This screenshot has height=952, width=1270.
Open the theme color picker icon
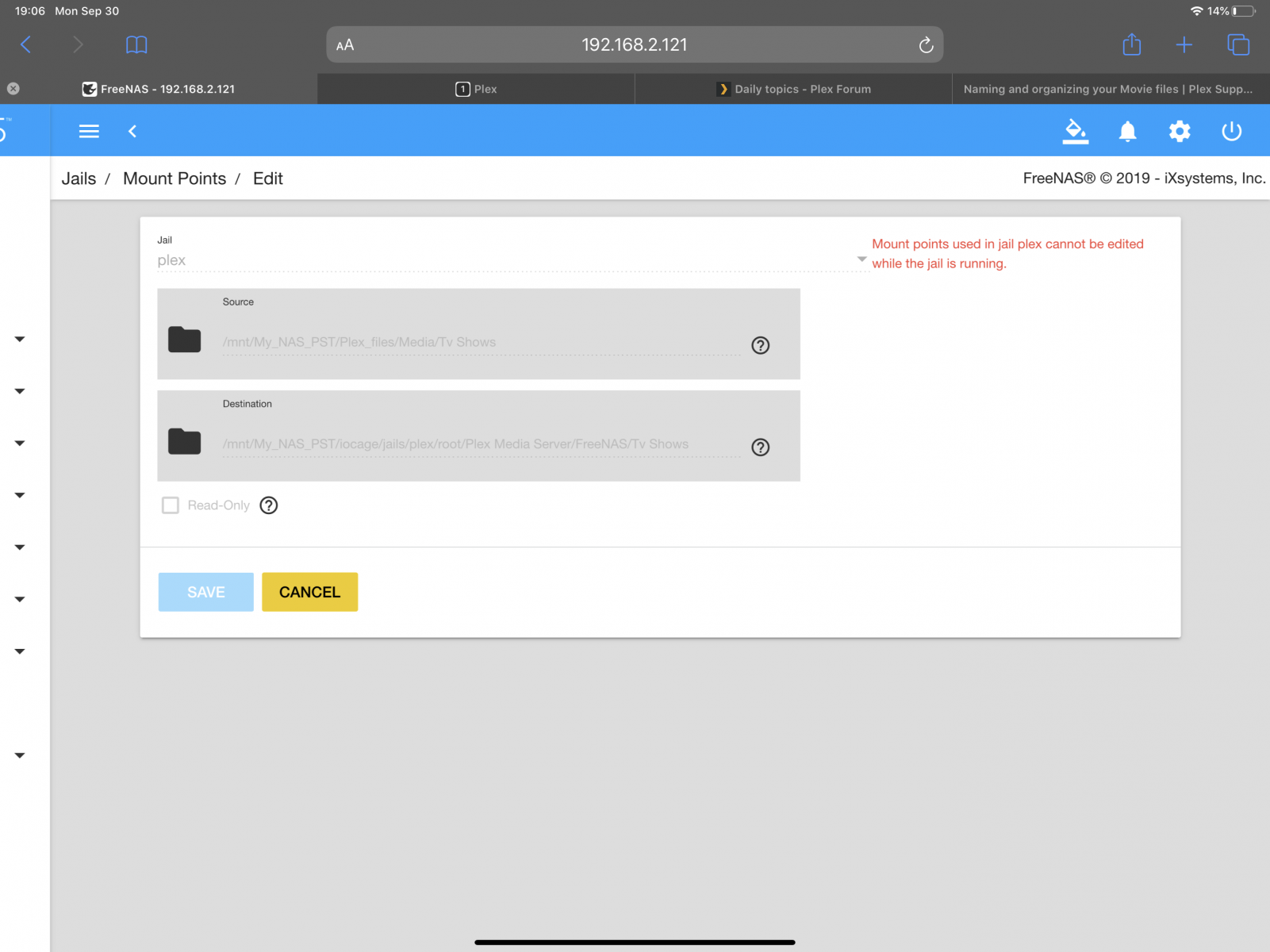1076,131
